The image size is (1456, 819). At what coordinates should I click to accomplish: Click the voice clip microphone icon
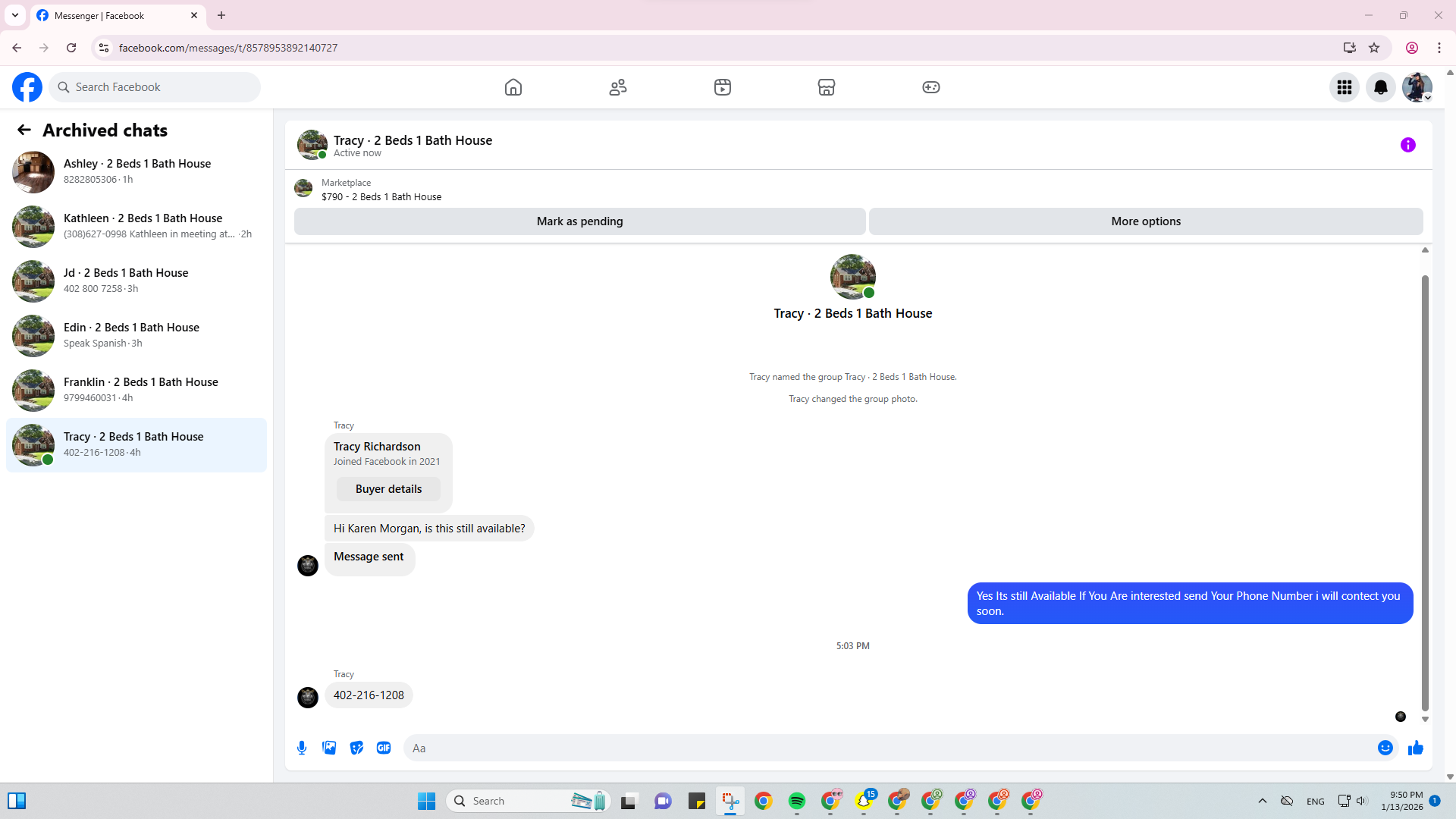tap(302, 748)
